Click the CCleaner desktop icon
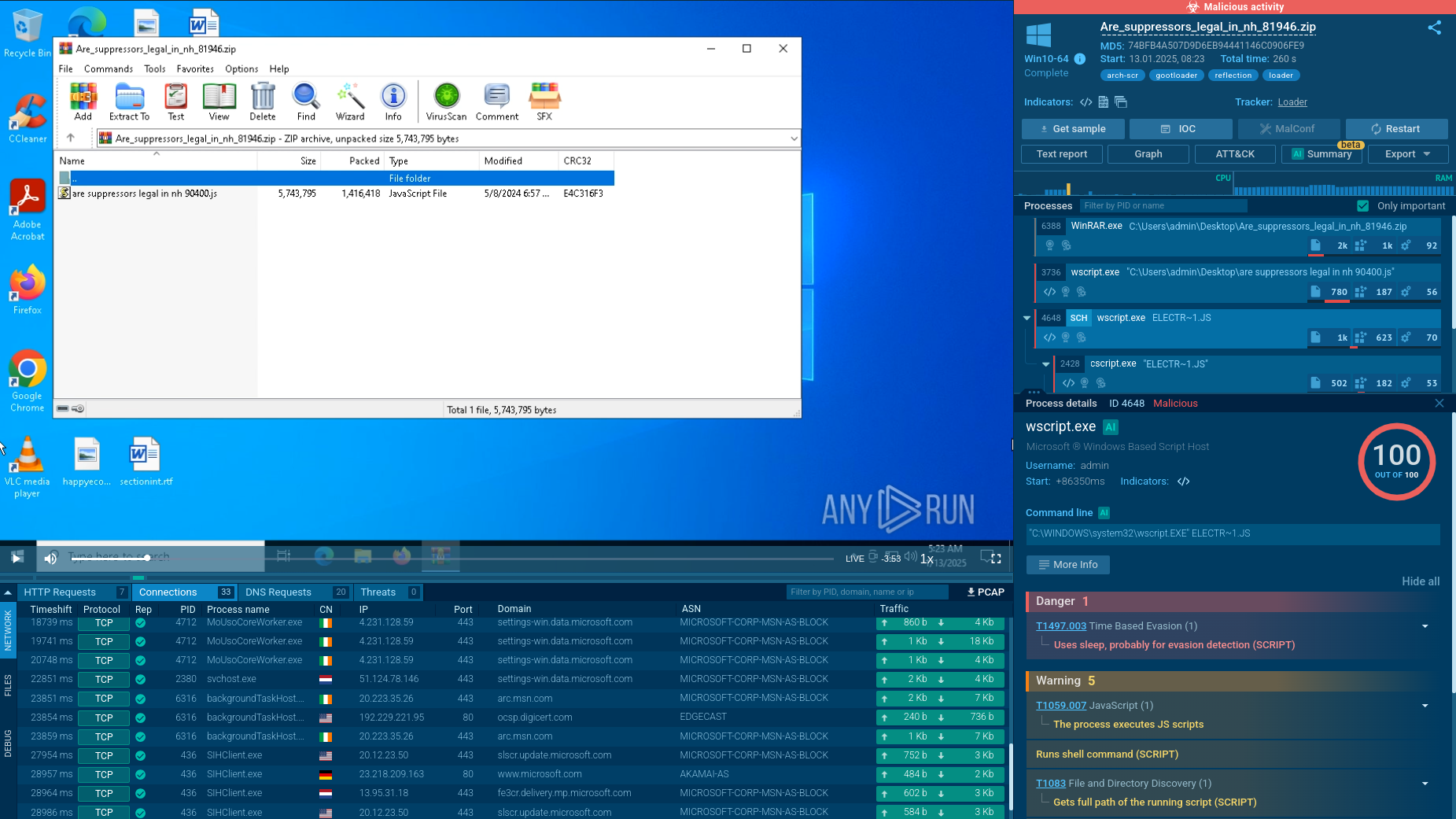 coord(28,118)
